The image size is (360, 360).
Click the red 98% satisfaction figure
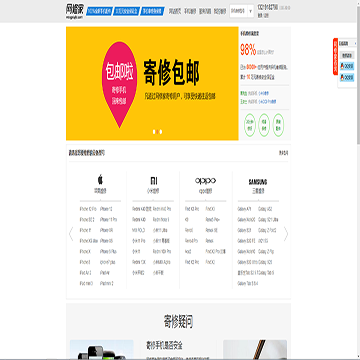click(248, 50)
